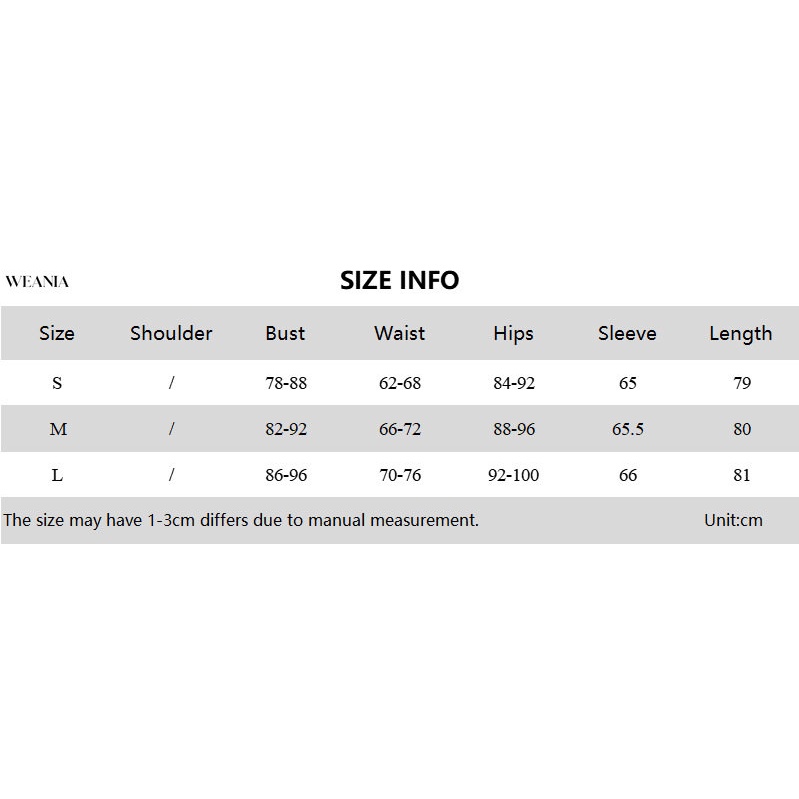Screen dimensions: 799x799
Task: Select the Shoulder column header
Action: click(171, 333)
